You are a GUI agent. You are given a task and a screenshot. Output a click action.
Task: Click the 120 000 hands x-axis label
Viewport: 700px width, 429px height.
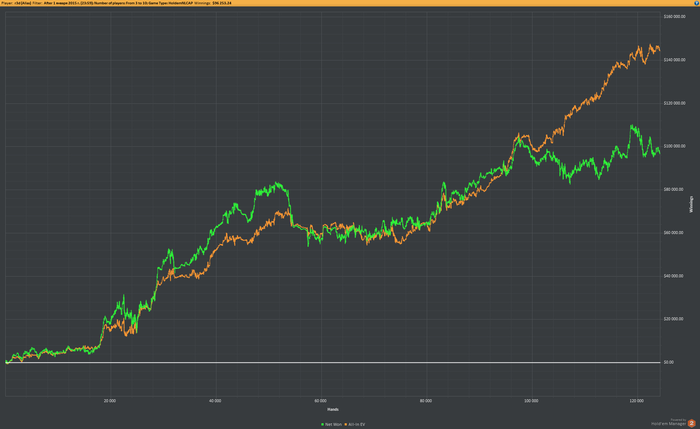[x=637, y=401]
